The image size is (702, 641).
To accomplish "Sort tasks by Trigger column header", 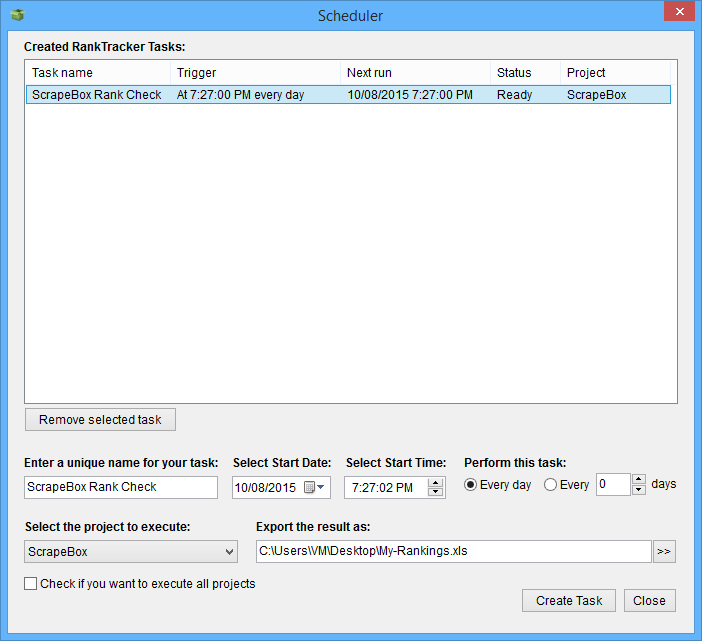I will pos(254,73).
